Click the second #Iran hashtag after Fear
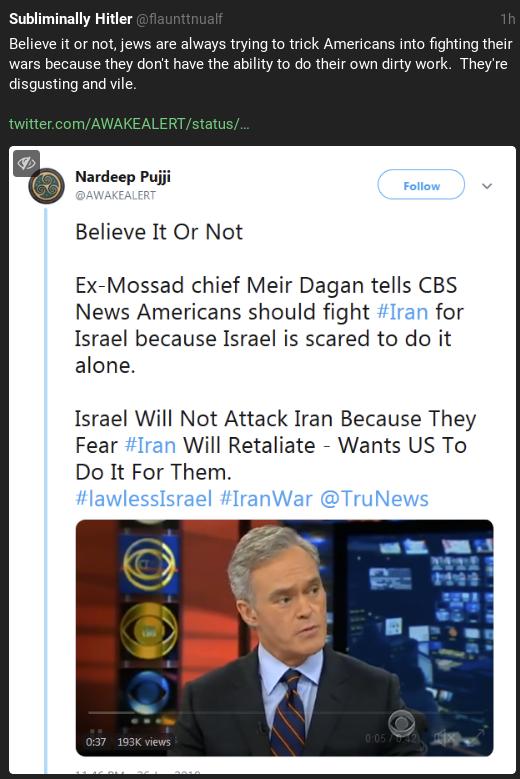The image size is (520, 779). 150,445
